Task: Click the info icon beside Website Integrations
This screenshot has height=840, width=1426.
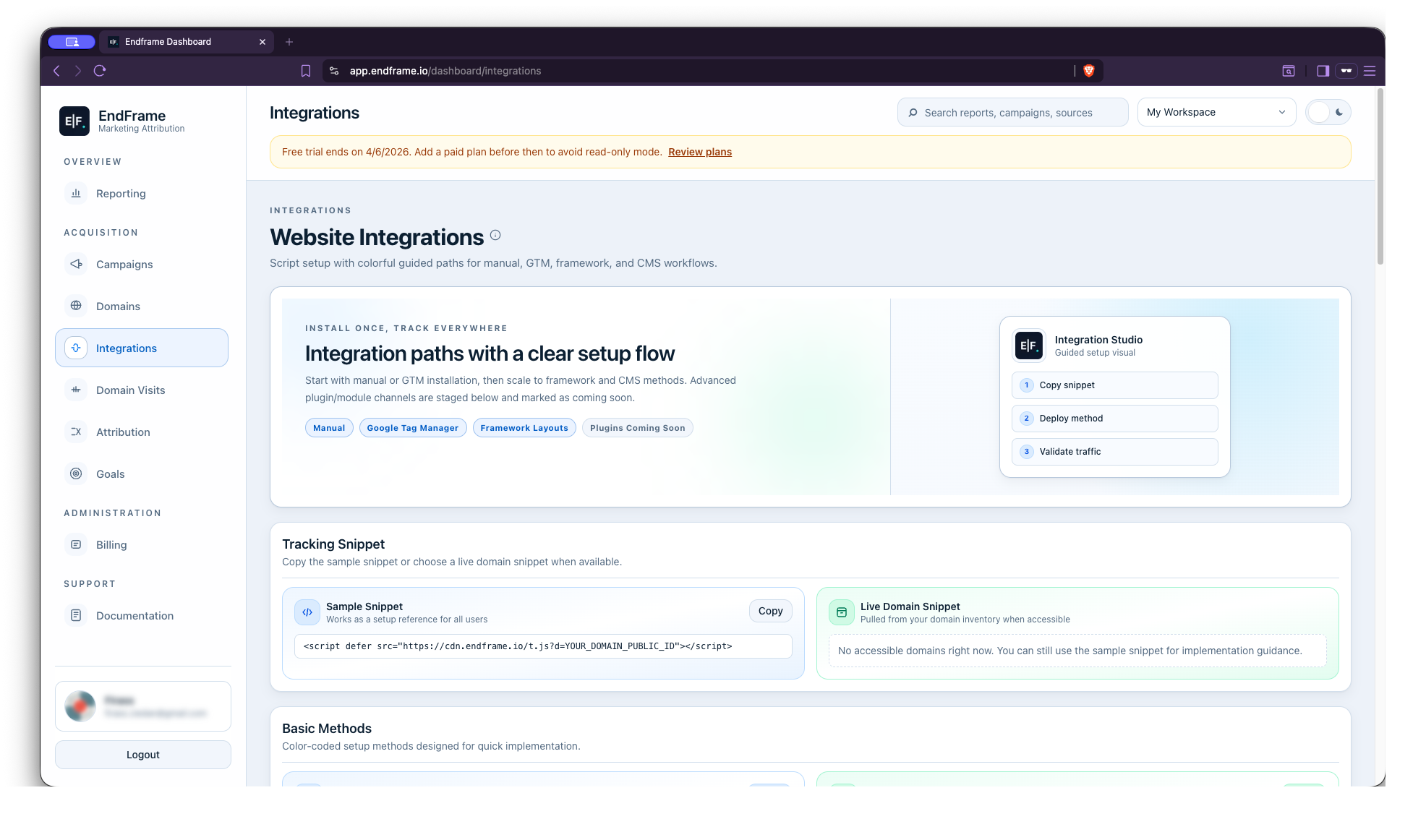Action: click(495, 235)
